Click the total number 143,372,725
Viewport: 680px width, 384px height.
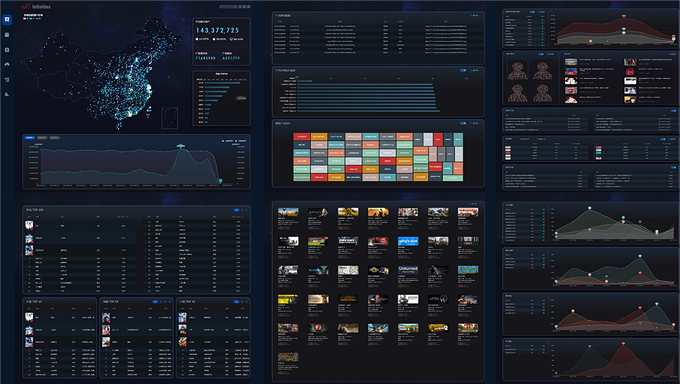point(217,30)
